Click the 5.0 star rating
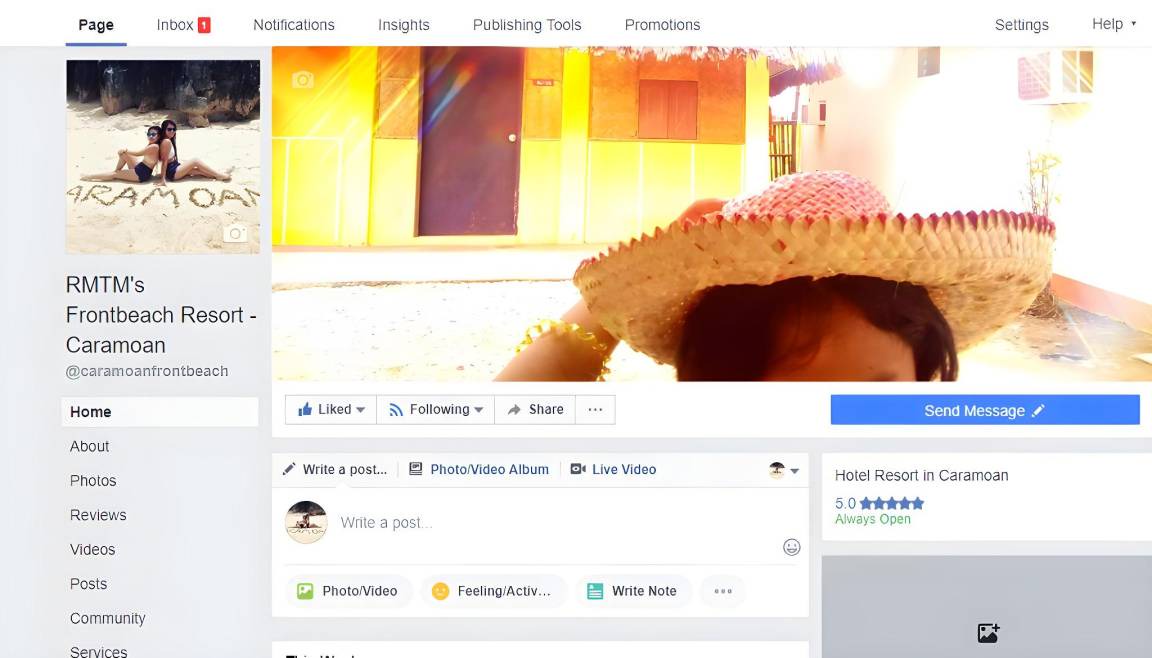 (x=879, y=503)
